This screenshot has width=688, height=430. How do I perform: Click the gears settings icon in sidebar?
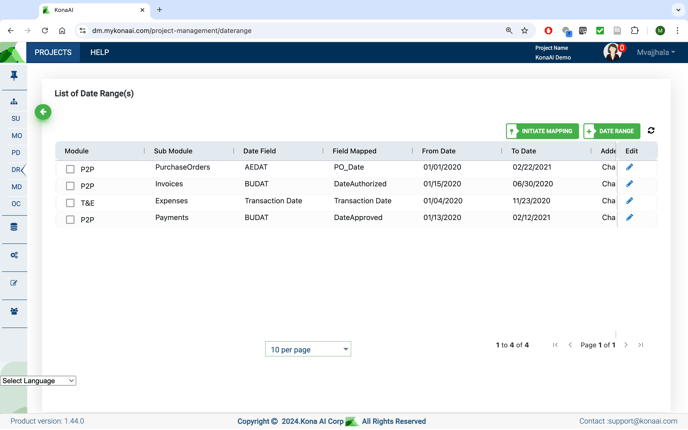pyautogui.click(x=14, y=255)
